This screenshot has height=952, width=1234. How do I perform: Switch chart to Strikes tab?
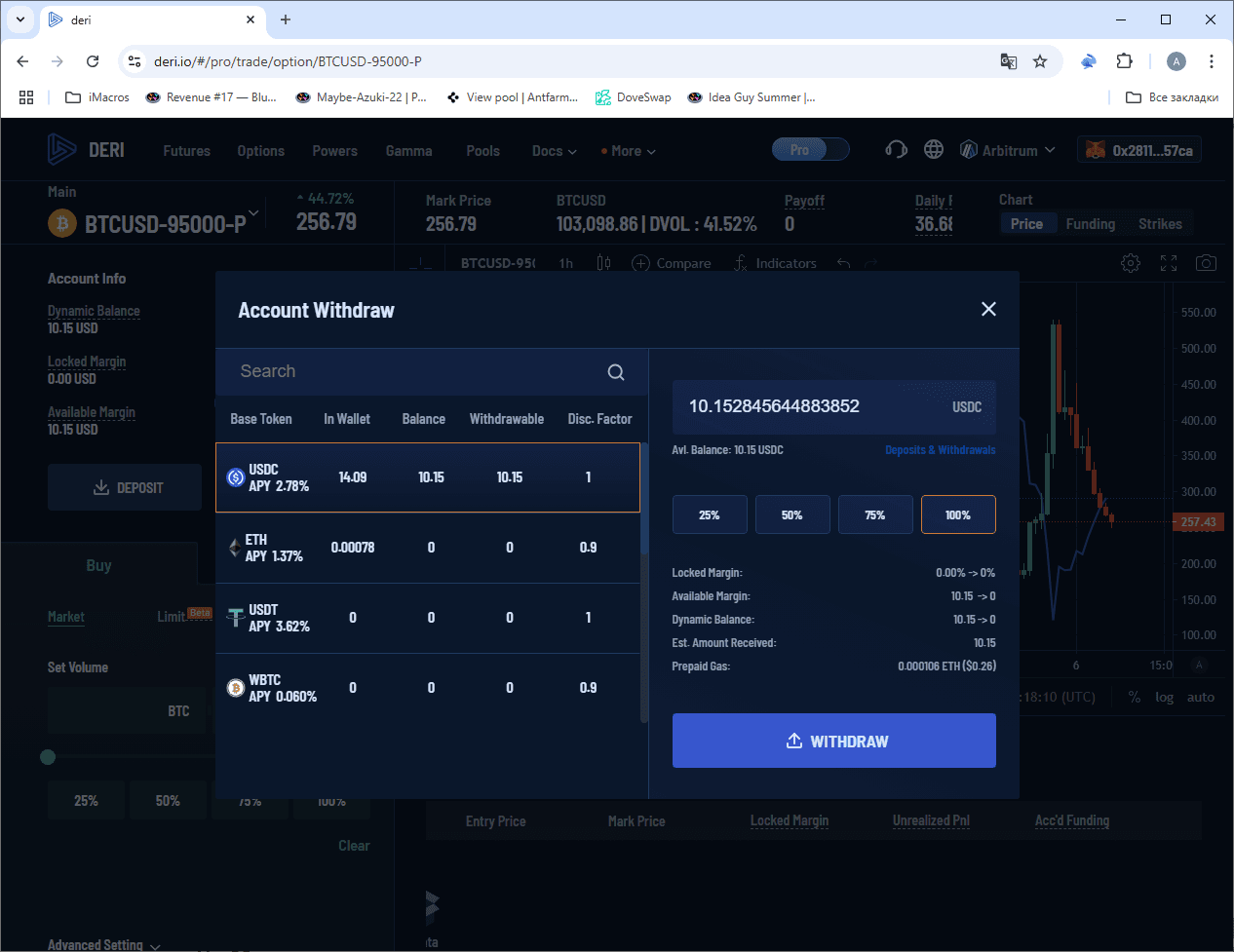(x=1160, y=224)
